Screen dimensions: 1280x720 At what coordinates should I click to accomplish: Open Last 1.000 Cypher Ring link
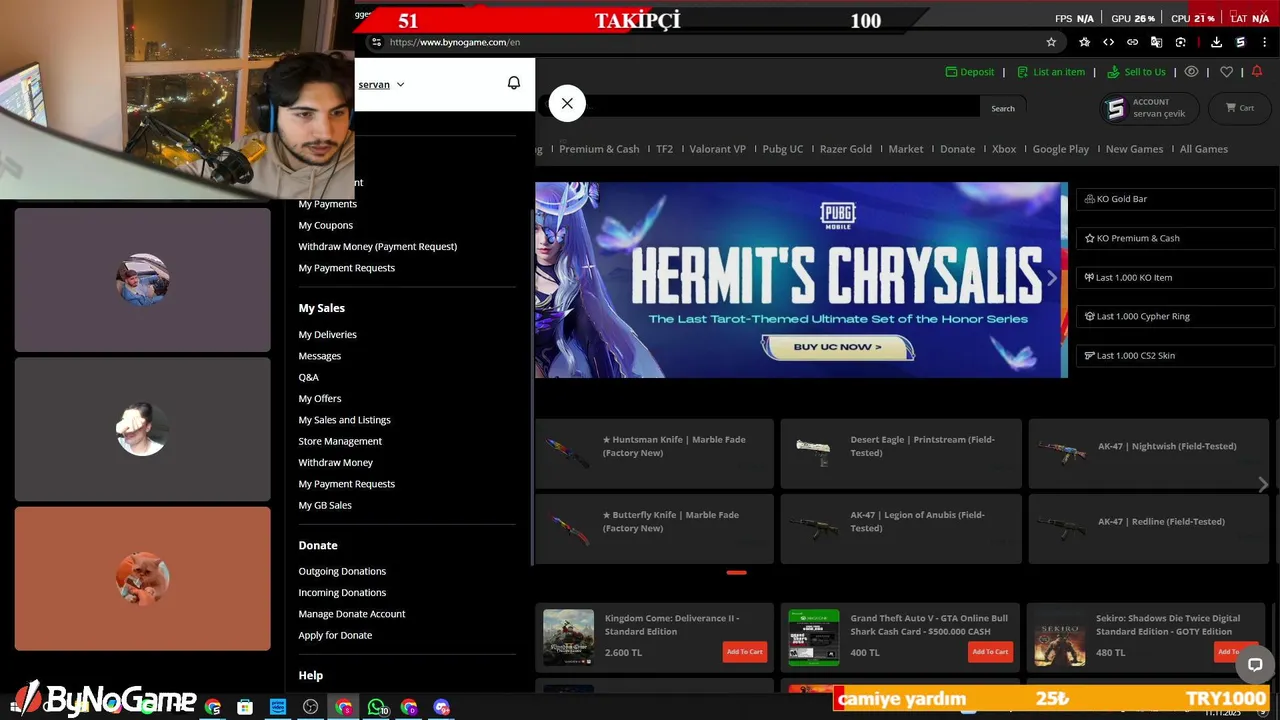pyautogui.click(x=1175, y=316)
